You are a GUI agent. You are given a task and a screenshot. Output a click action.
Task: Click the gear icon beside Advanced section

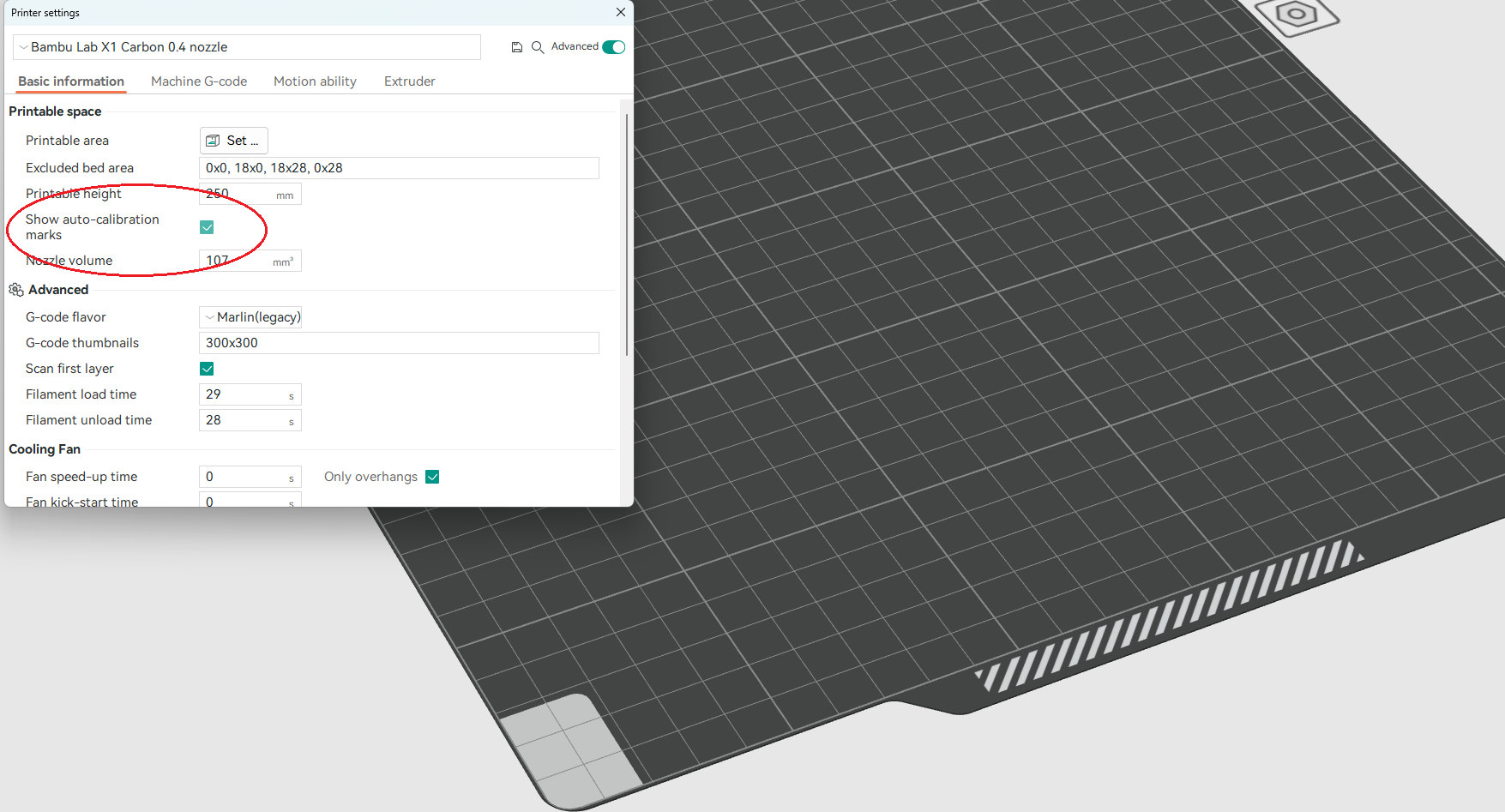point(15,290)
